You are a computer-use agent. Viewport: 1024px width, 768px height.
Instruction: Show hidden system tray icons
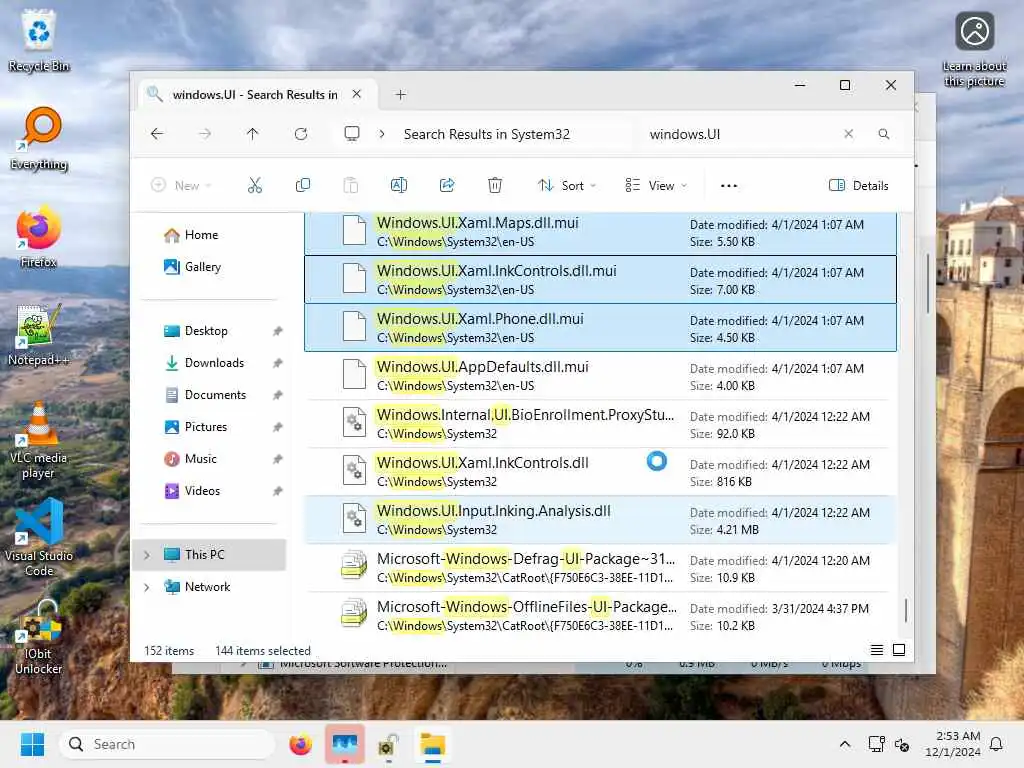coord(844,744)
